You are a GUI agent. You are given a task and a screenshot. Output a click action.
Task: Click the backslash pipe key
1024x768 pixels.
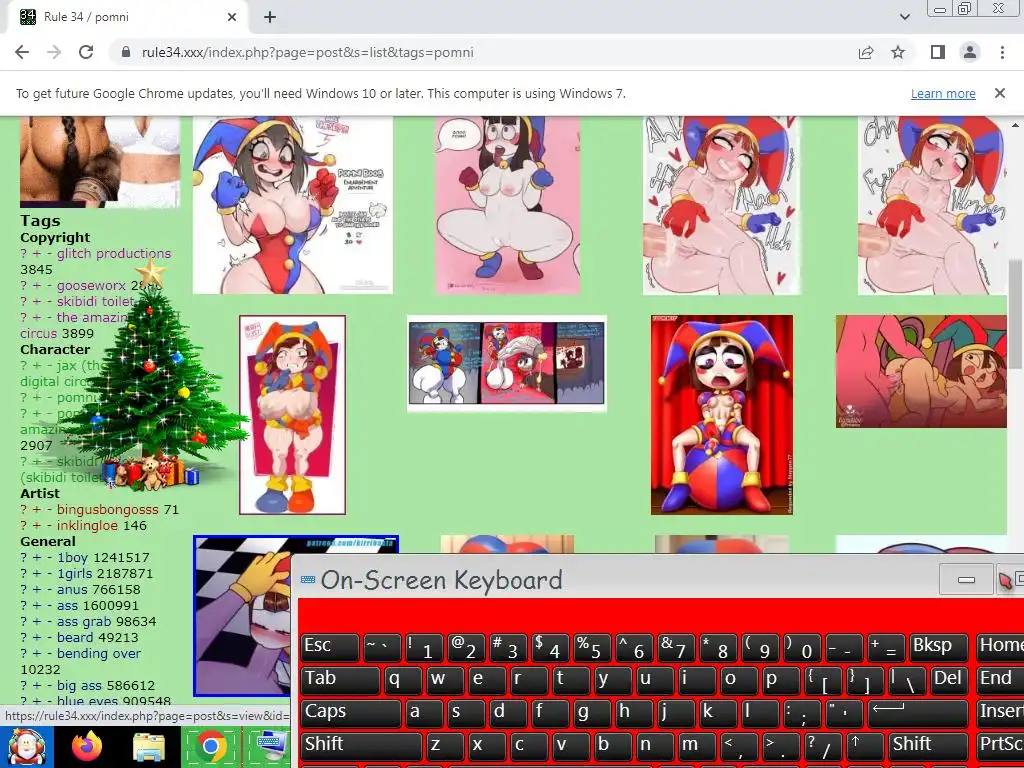(907, 679)
